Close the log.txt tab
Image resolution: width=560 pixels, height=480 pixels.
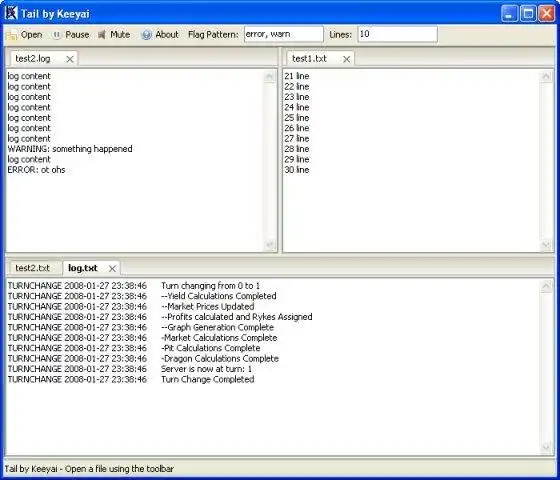point(112,269)
